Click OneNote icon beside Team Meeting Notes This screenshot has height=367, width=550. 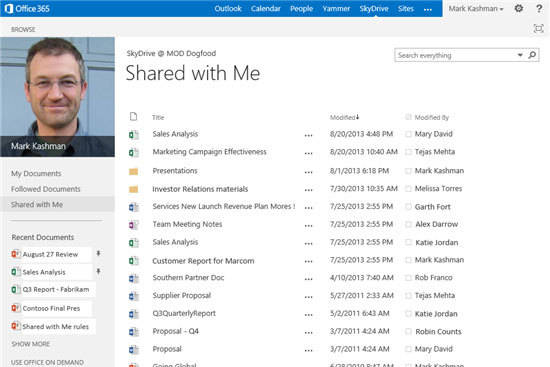pos(133,225)
